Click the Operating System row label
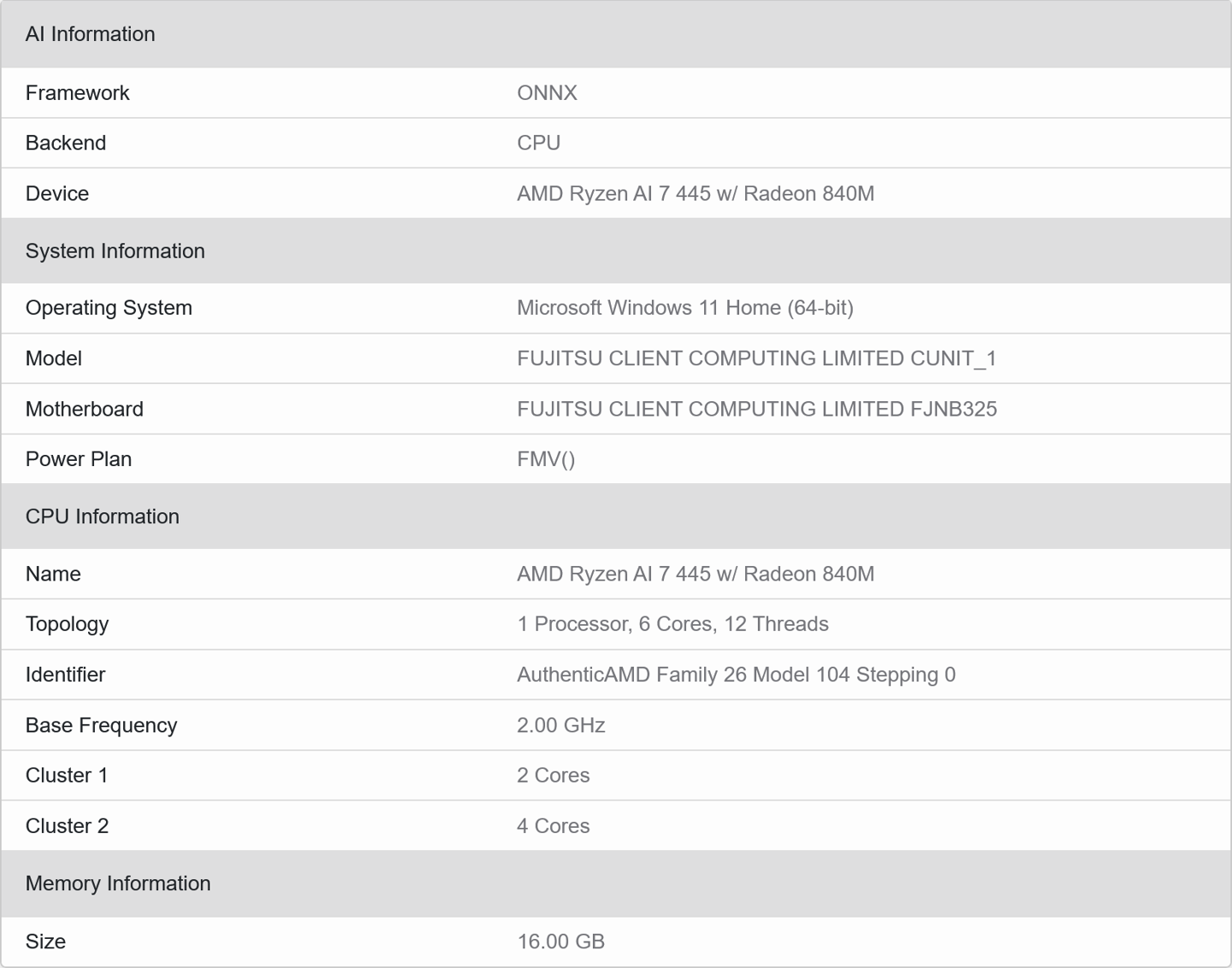The image size is (1232, 968). [109, 308]
